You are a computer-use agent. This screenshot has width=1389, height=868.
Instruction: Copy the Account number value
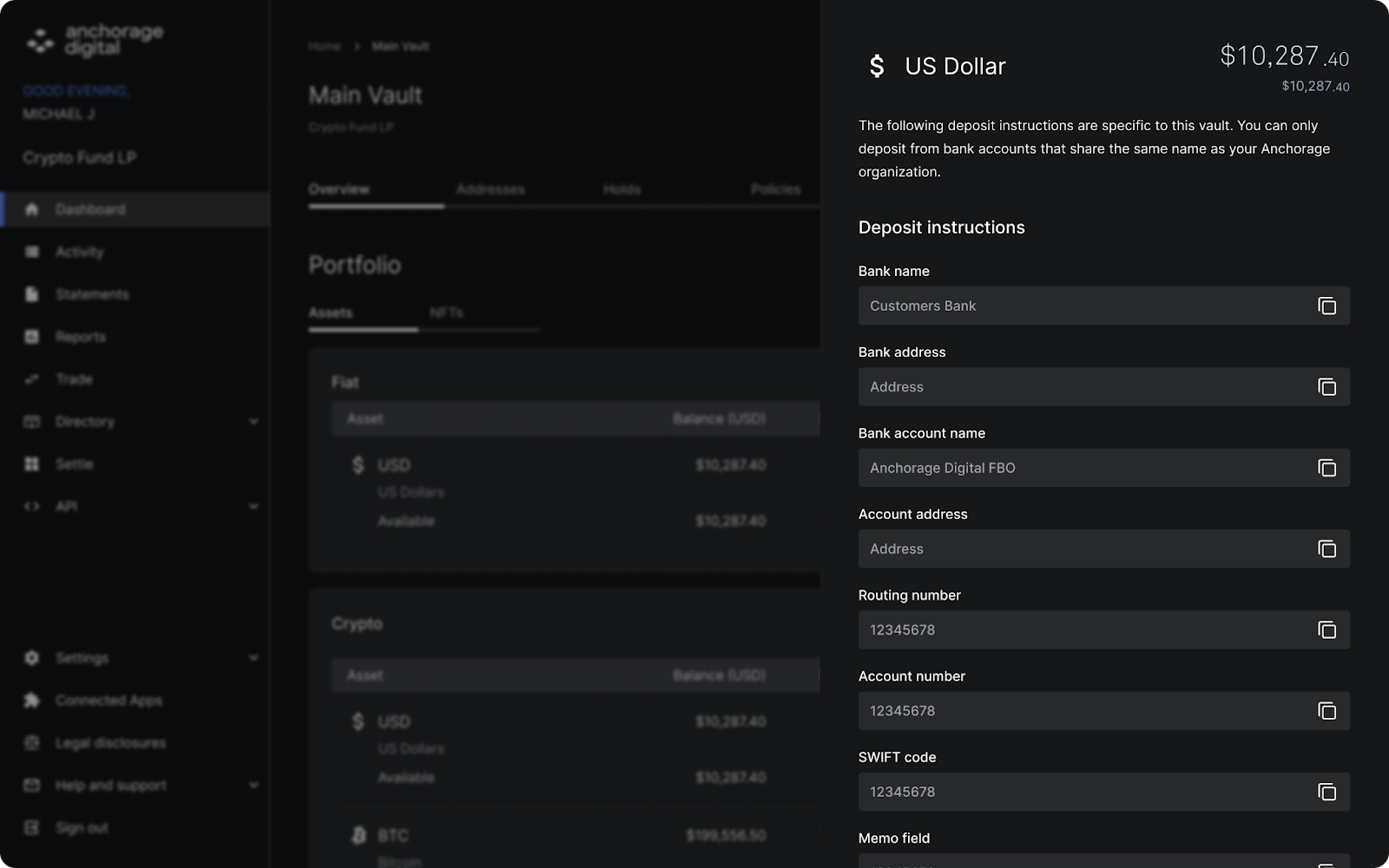1326,711
